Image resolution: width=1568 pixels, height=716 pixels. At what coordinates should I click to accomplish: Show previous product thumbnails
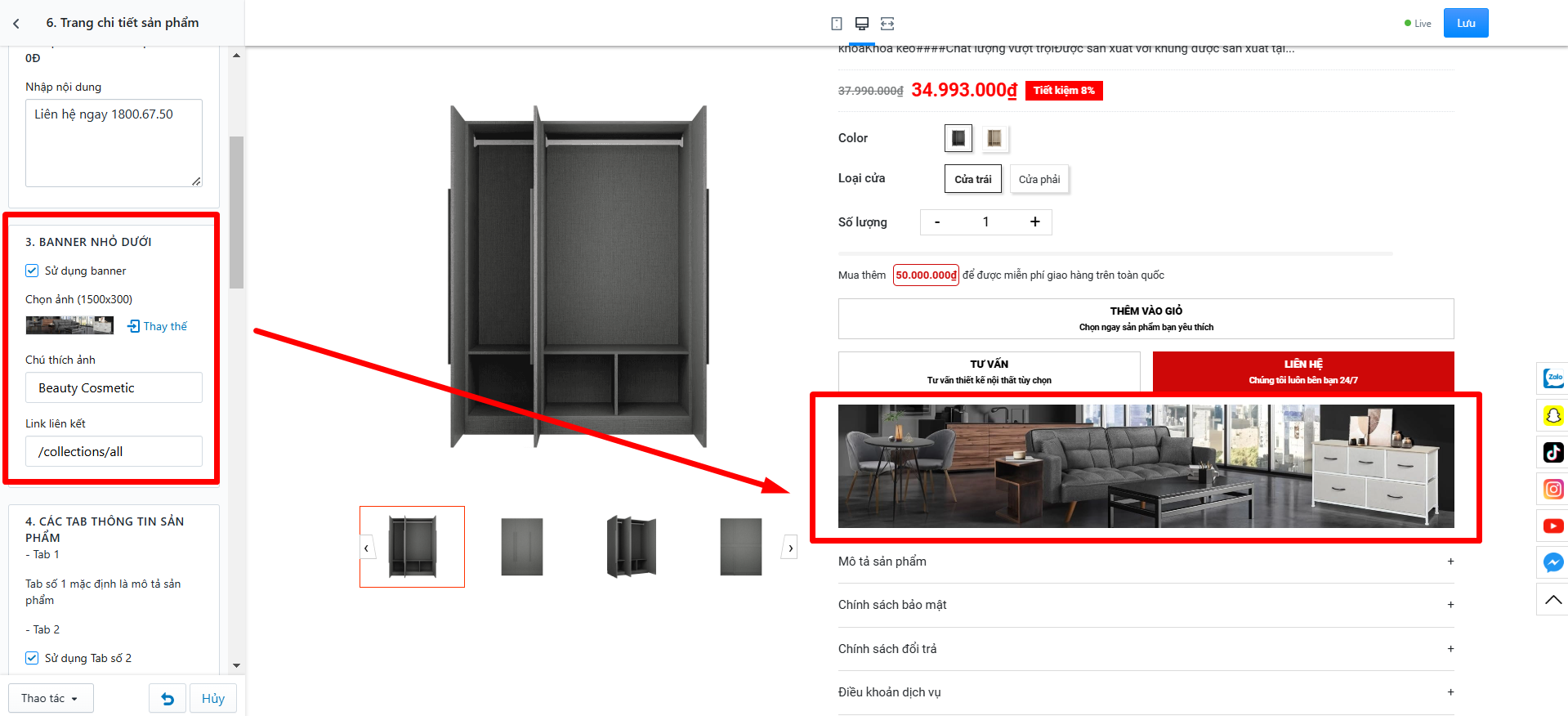pyautogui.click(x=366, y=548)
